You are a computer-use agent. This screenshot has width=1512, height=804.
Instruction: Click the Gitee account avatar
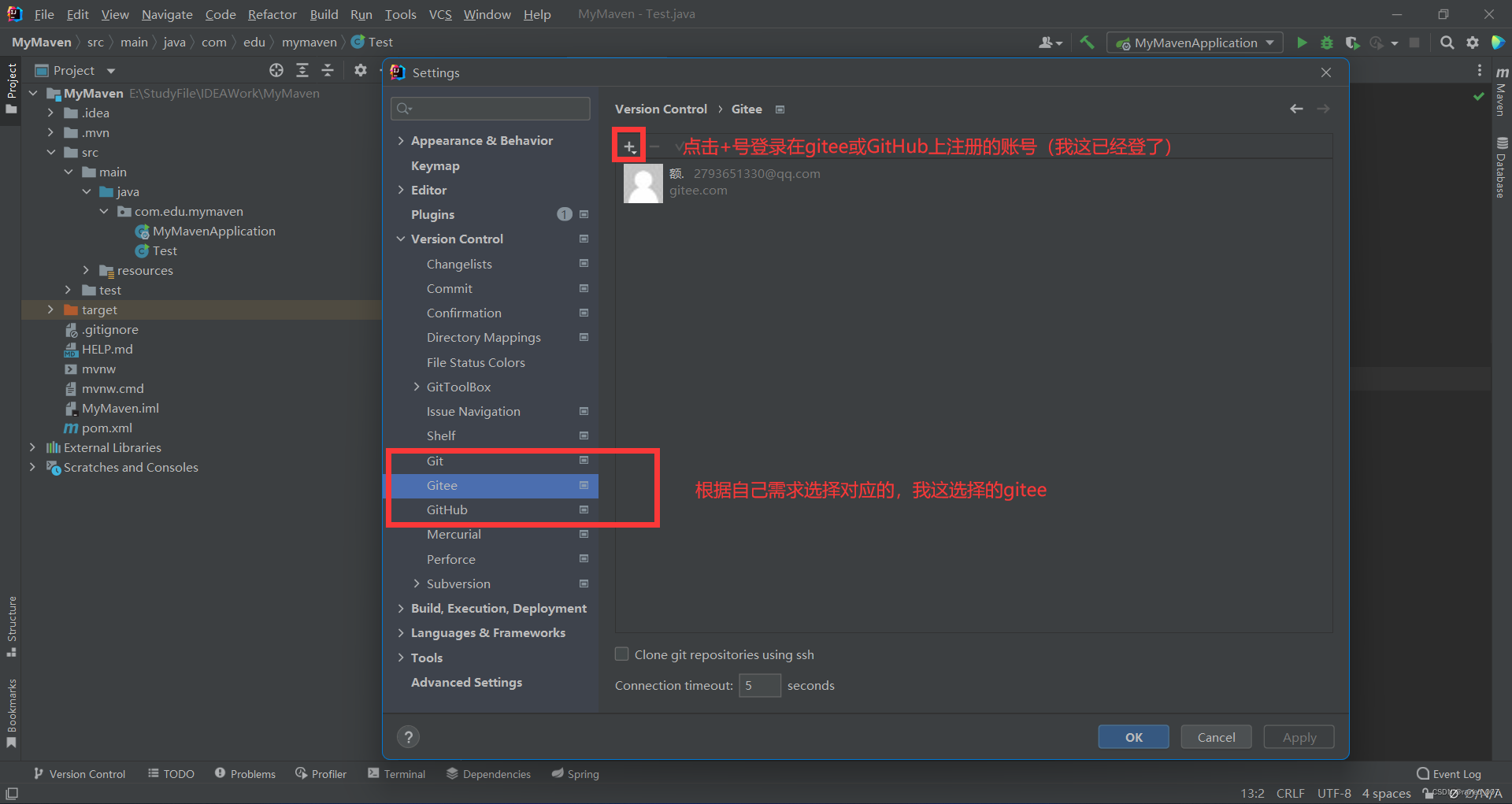point(643,183)
